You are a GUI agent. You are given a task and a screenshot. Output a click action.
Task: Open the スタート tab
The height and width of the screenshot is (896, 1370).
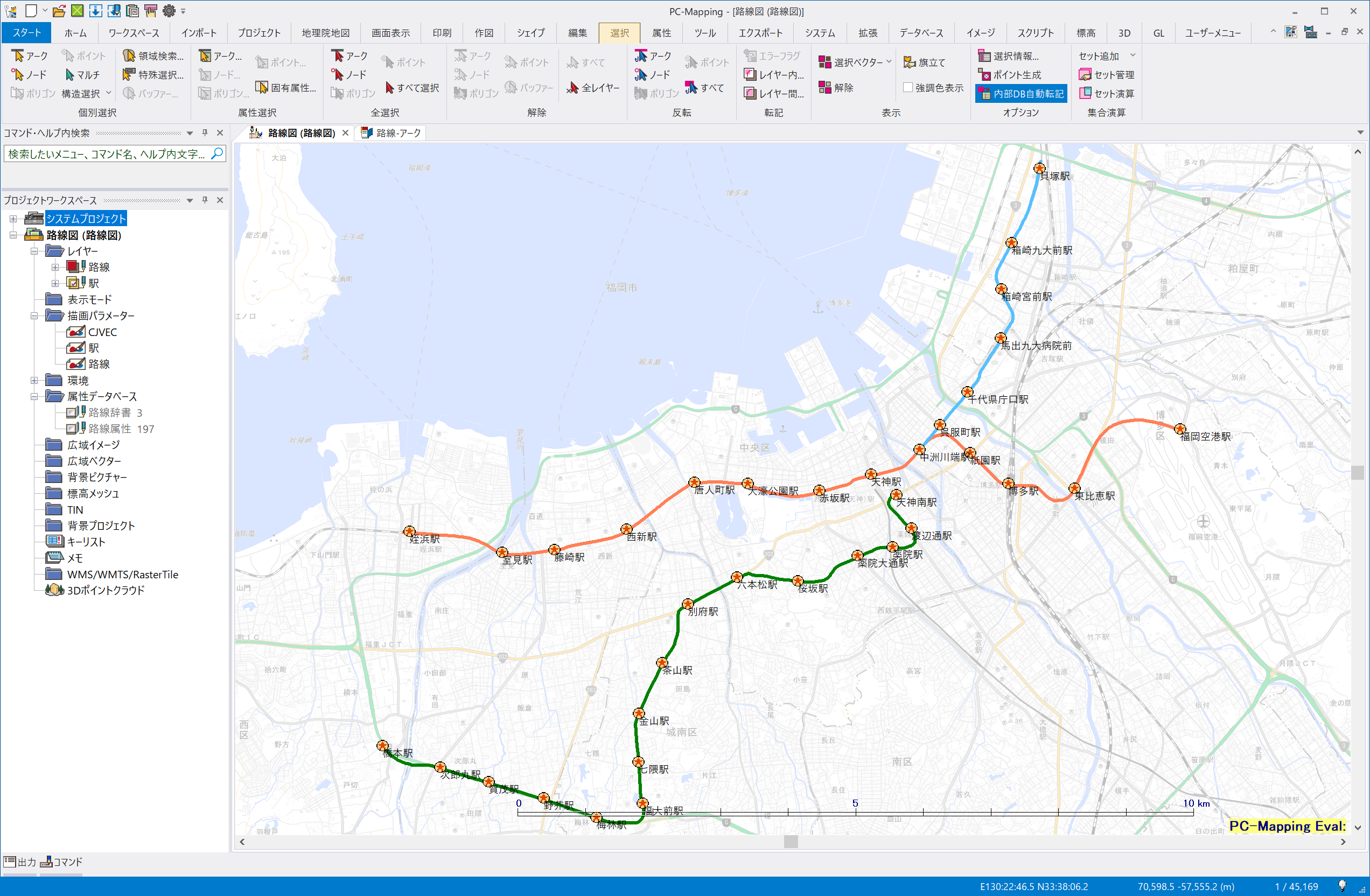point(26,33)
